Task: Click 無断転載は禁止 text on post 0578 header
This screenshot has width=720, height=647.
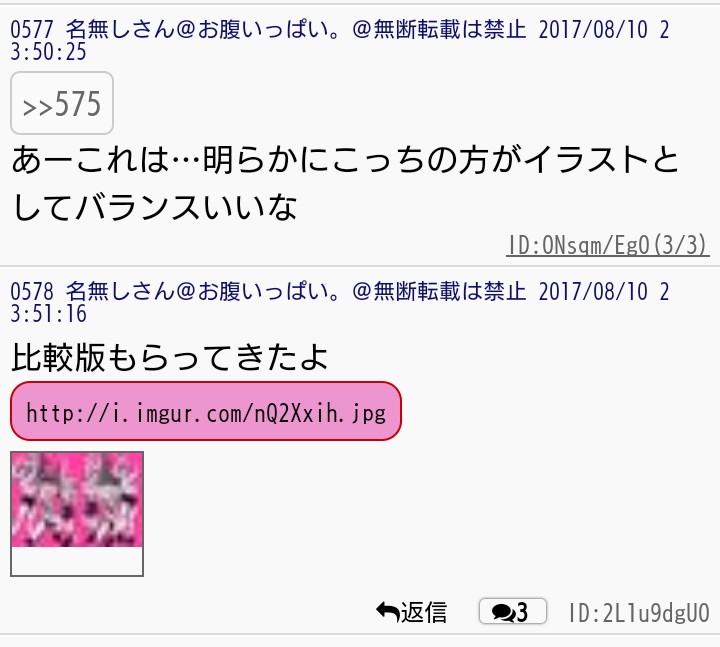Action: tap(450, 292)
